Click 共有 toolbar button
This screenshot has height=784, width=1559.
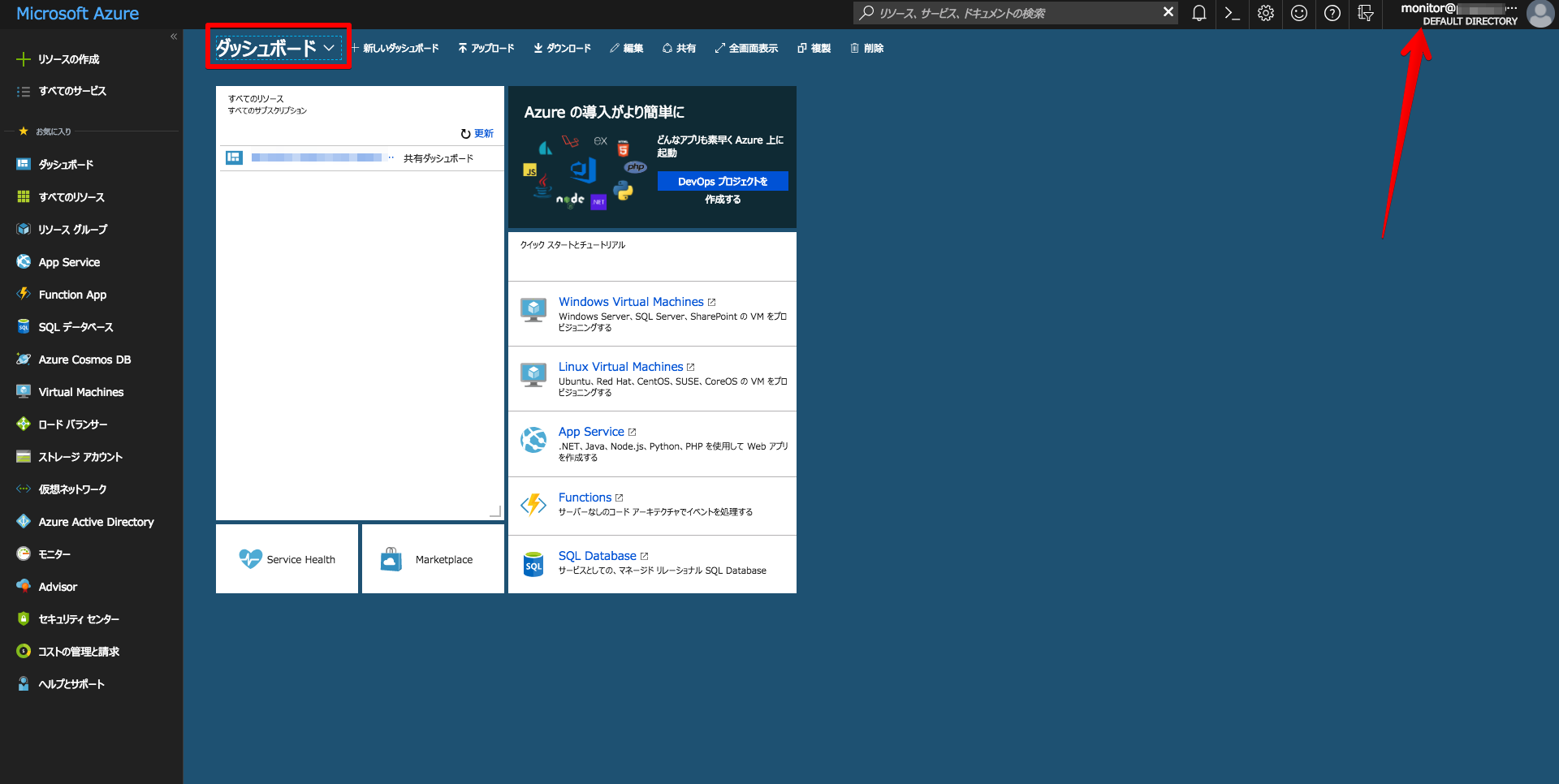tap(679, 49)
